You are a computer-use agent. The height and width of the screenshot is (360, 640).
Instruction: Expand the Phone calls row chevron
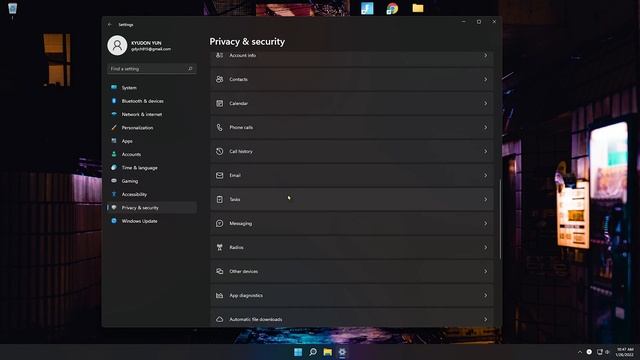pos(485,127)
